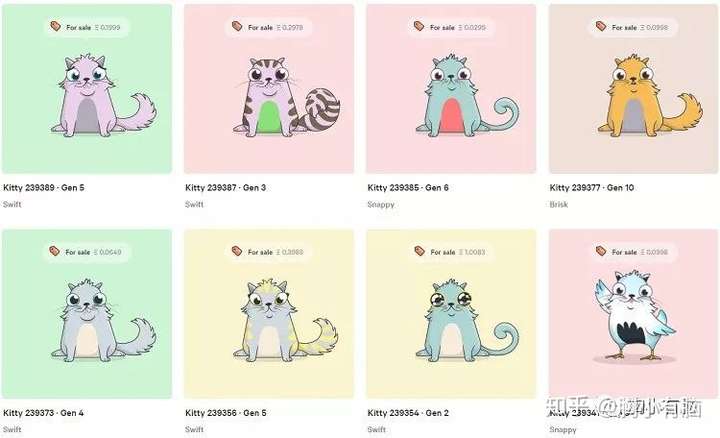Click the Kitty 239377 · Gen 10 title
Screen dimensions: 720x438
591,187
